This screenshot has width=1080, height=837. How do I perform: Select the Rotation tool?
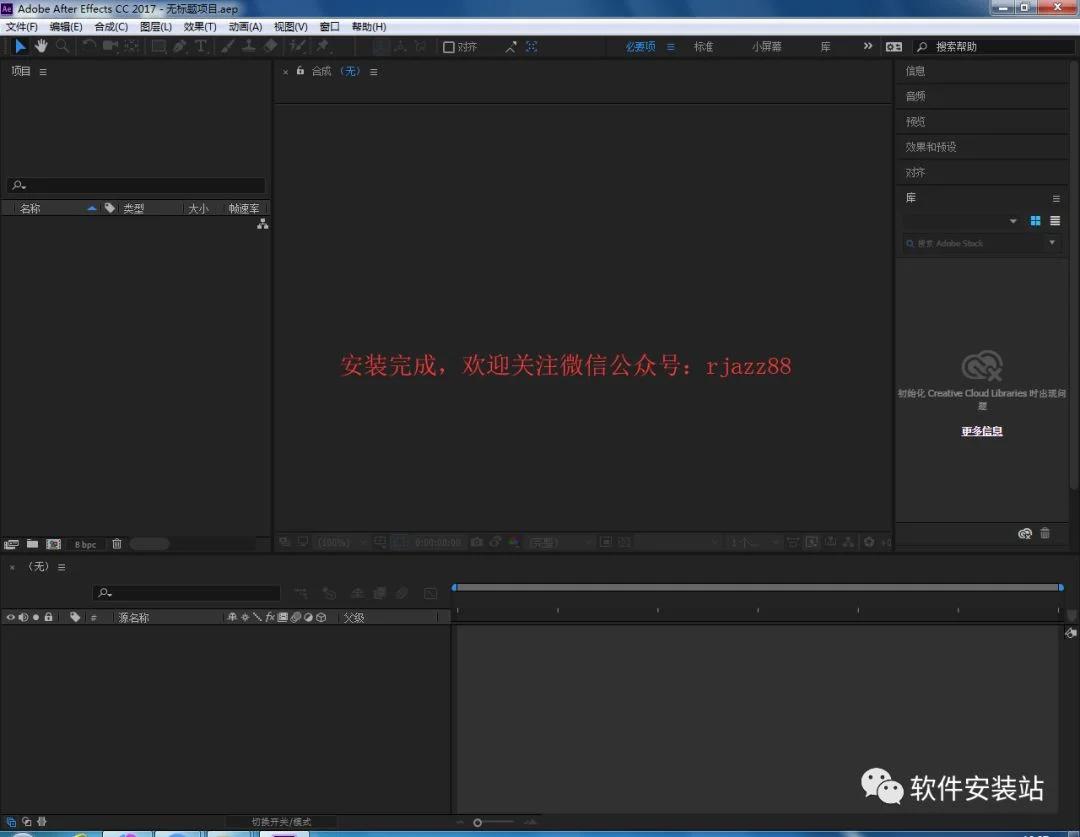coord(89,46)
